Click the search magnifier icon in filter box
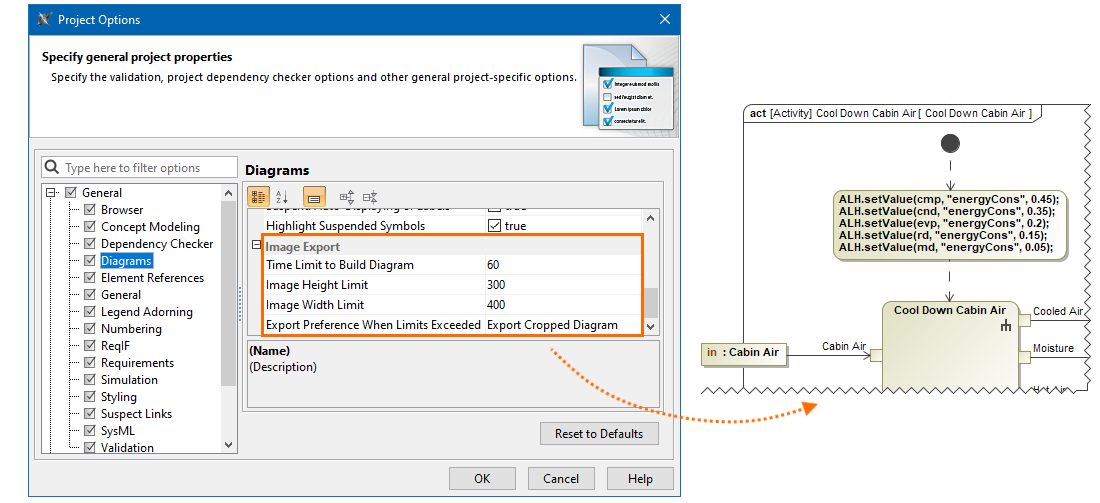Viewport: 1100px width, 503px height. 51,168
